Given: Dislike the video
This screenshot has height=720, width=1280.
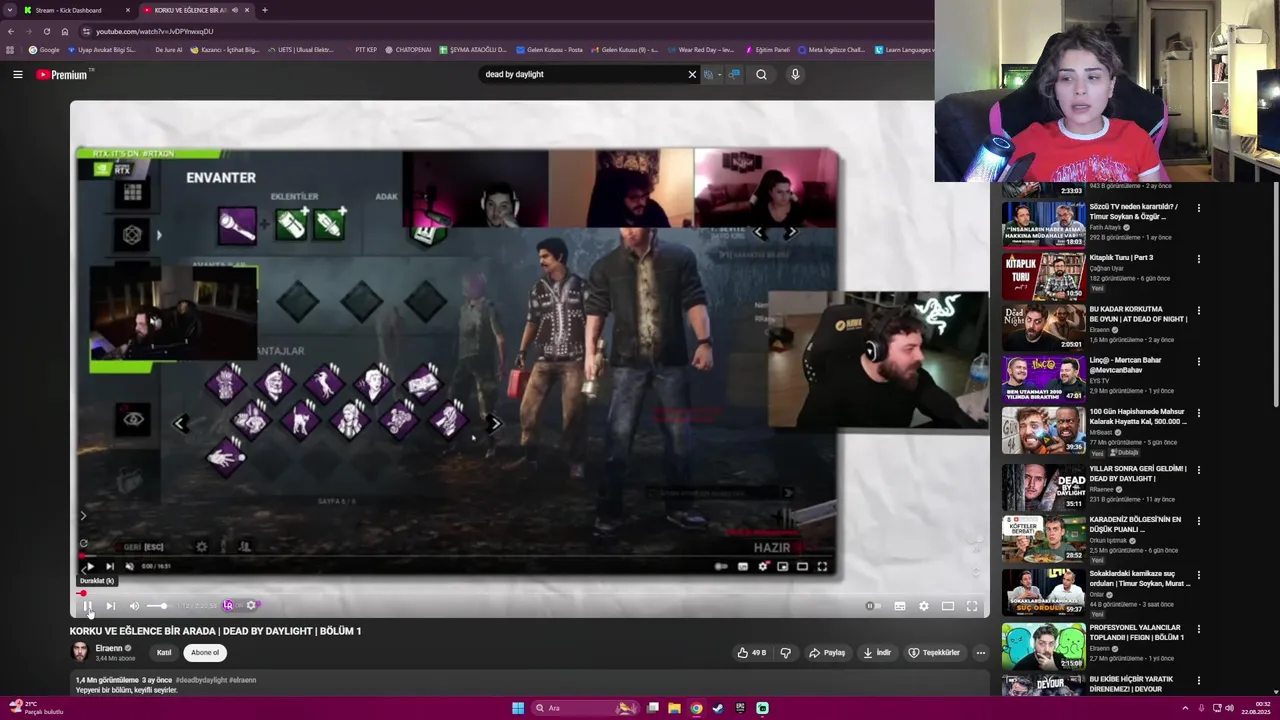Looking at the screenshot, I should click(x=785, y=653).
